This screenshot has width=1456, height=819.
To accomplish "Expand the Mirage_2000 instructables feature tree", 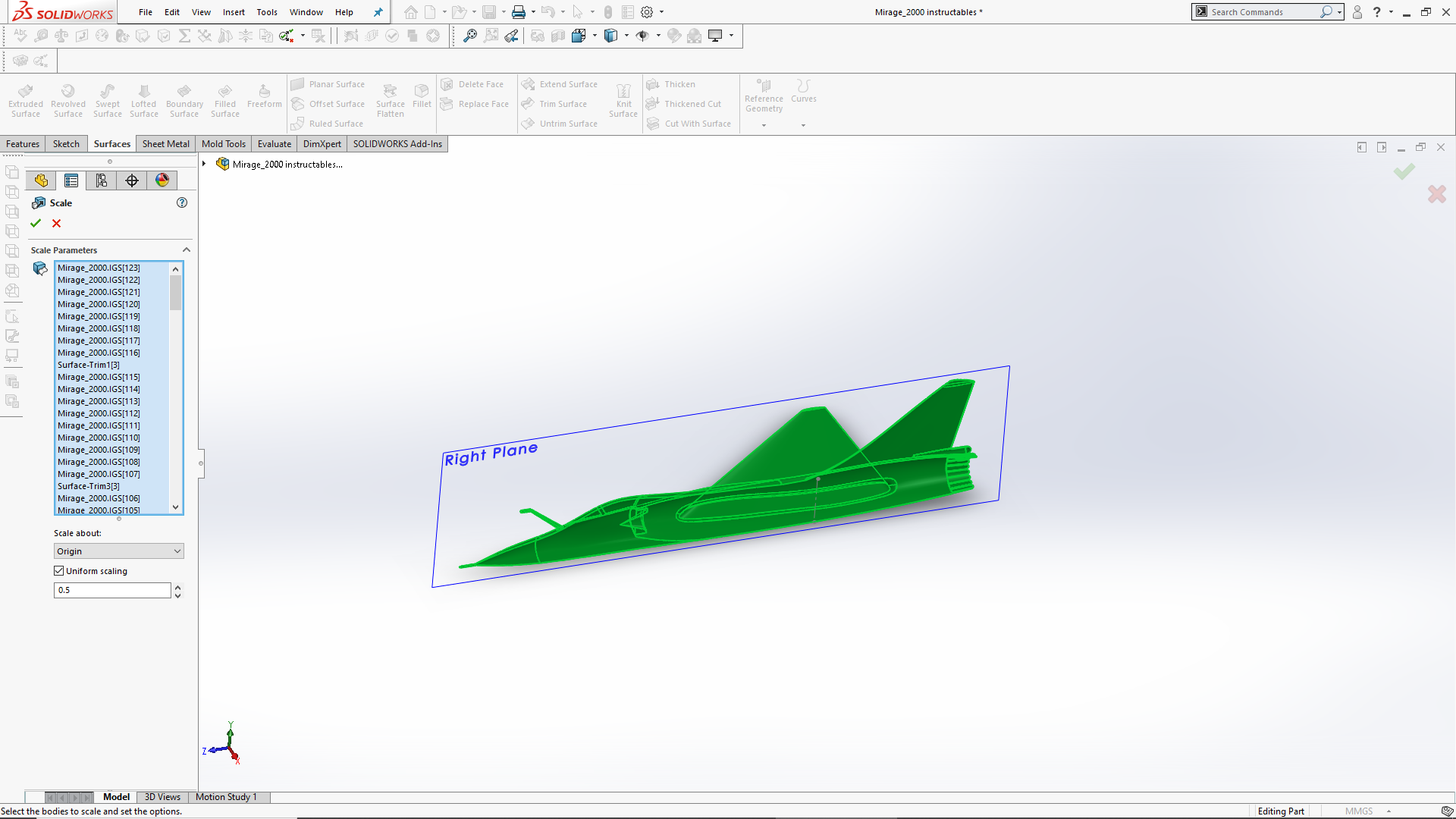I will (203, 163).
